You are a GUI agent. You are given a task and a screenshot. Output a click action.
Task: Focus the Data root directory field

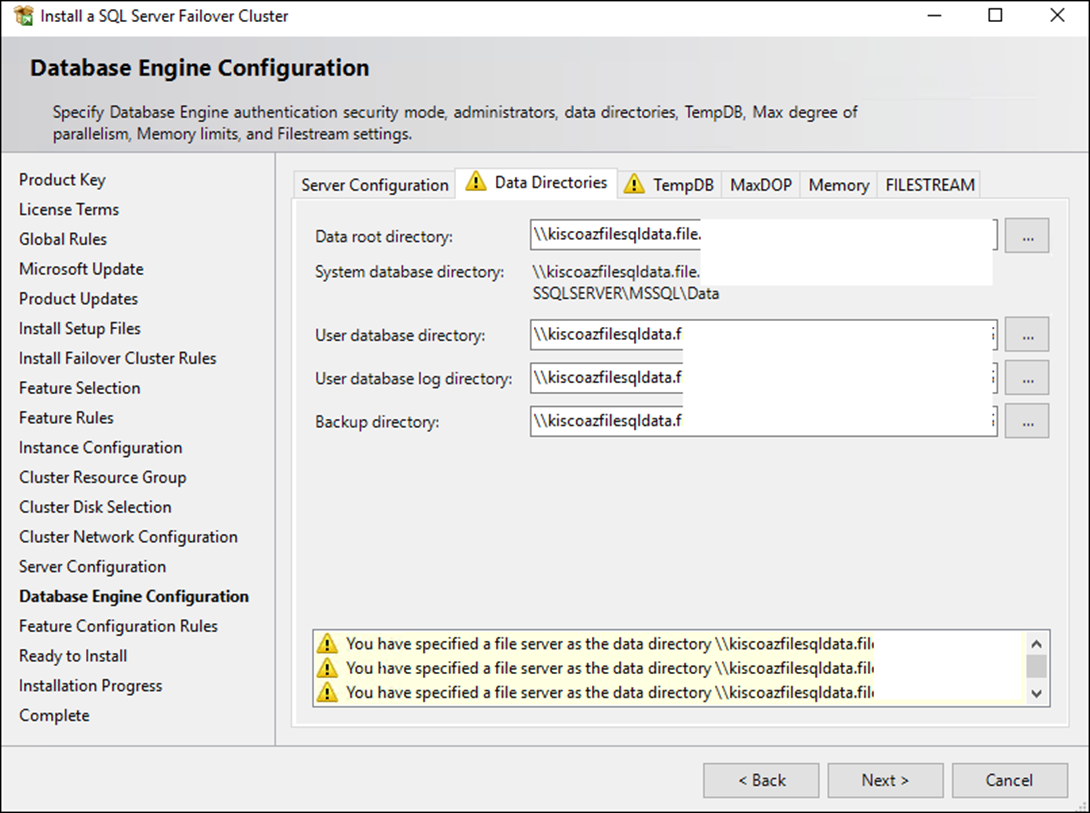(x=763, y=235)
